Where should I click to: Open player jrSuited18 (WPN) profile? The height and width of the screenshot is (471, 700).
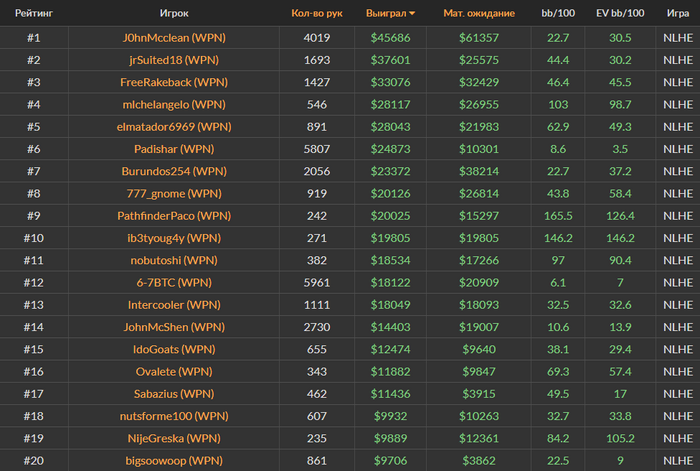[x=174, y=60]
